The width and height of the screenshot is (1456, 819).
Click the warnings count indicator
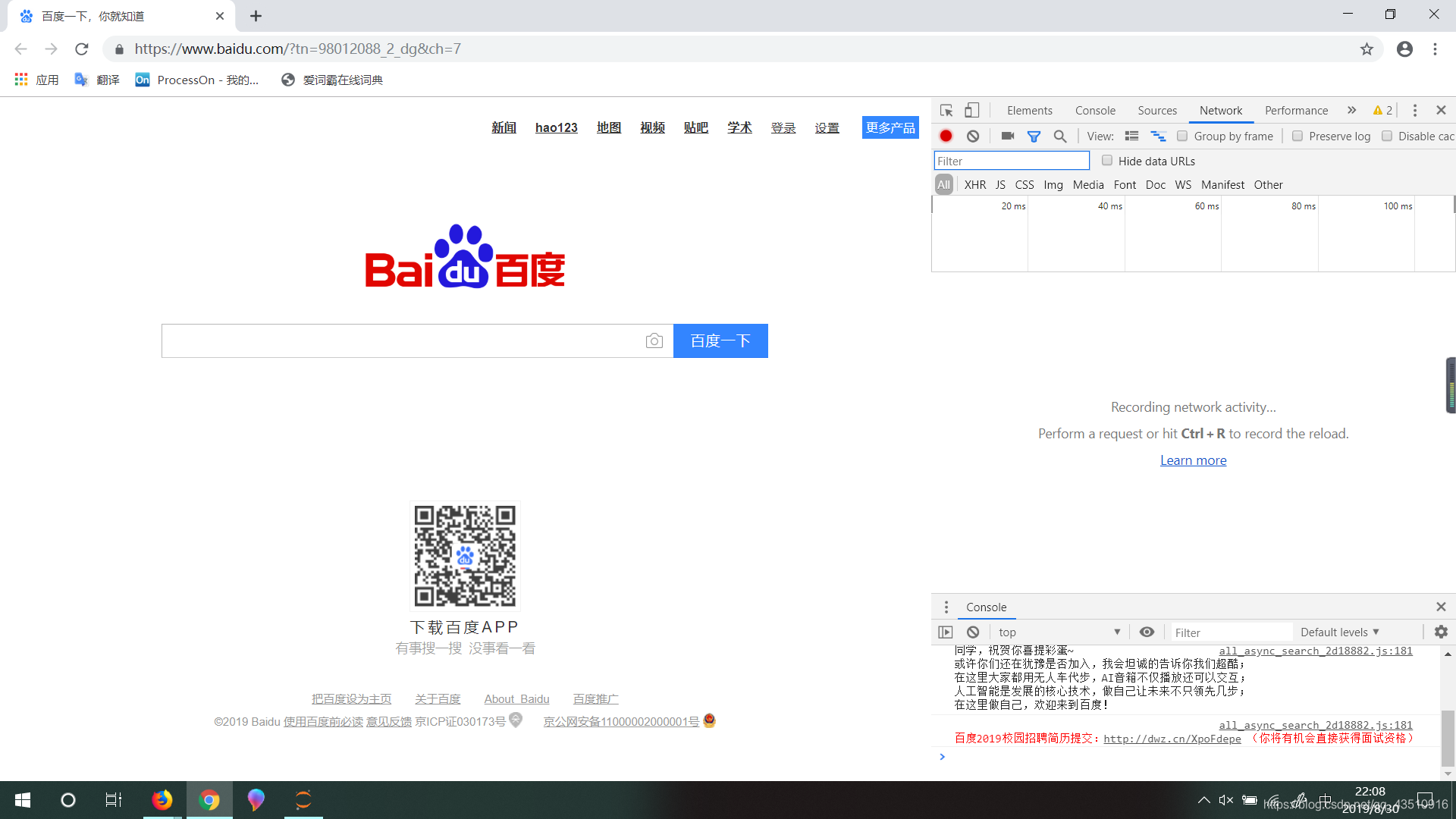pos(1382,111)
